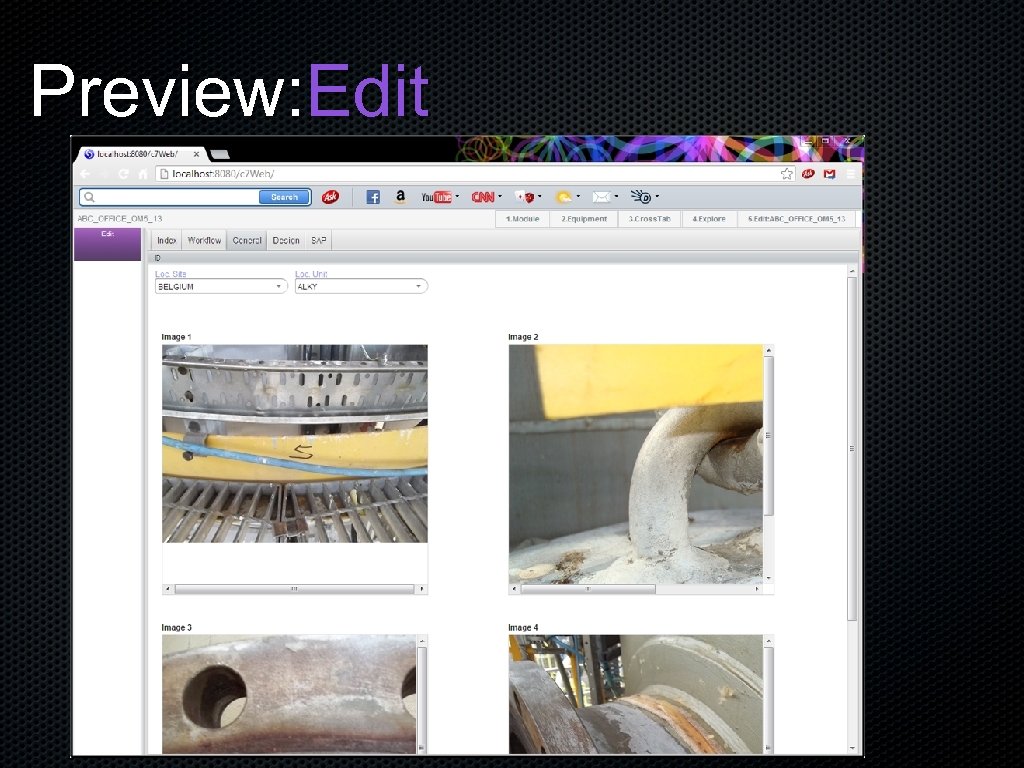Switch to the Design tab

coord(286,240)
